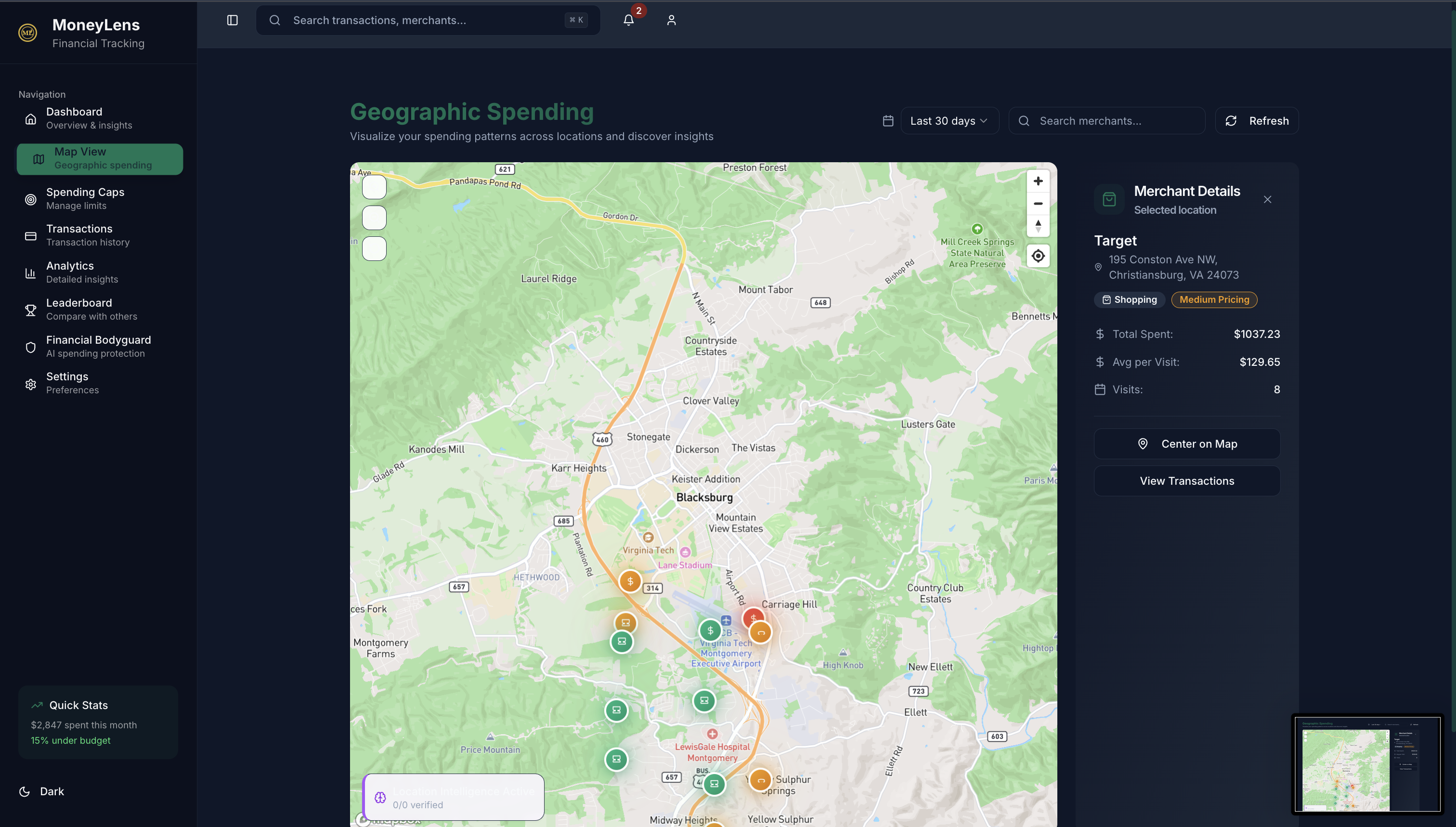The height and width of the screenshot is (827, 1456).
Task: Click the red dollar map marker
Action: 753,617
